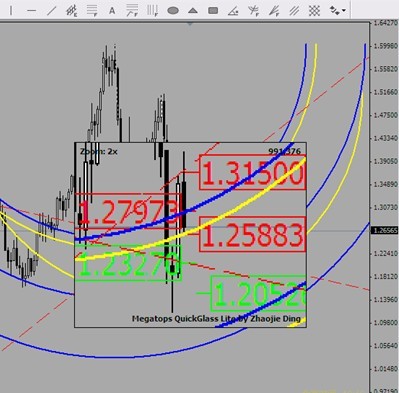The width and height of the screenshot is (399, 393).
Task: Select the diagonal trendline tool
Action: pyautogui.click(x=51, y=11)
